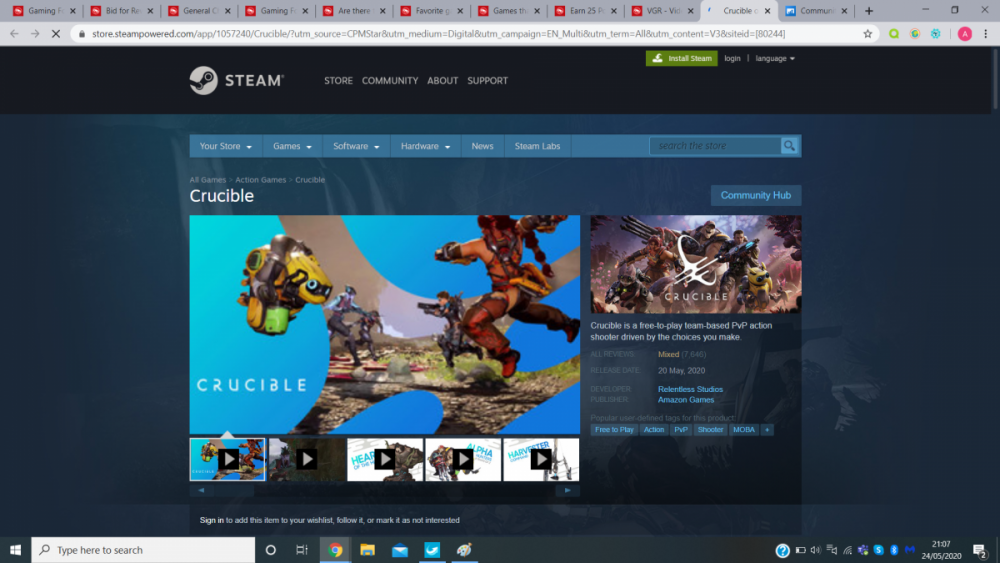The width and height of the screenshot is (1000, 563).
Task: Expand the Games dropdown menu
Action: click(292, 146)
